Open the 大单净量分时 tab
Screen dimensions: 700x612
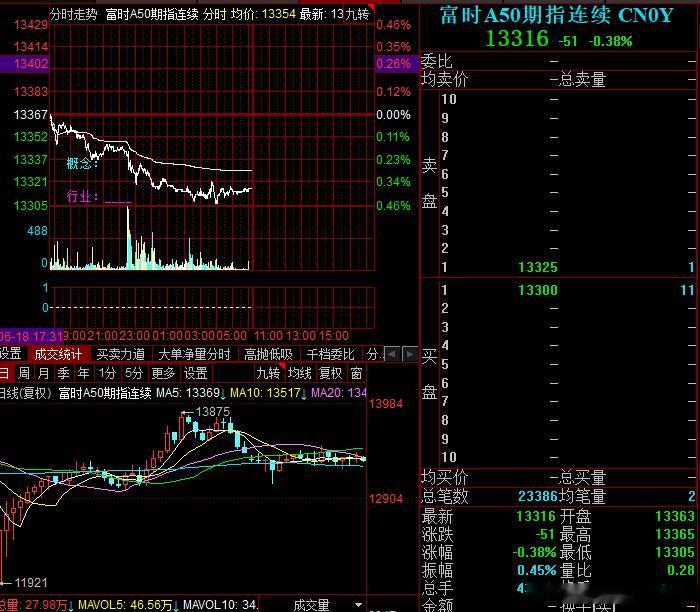point(194,354)
